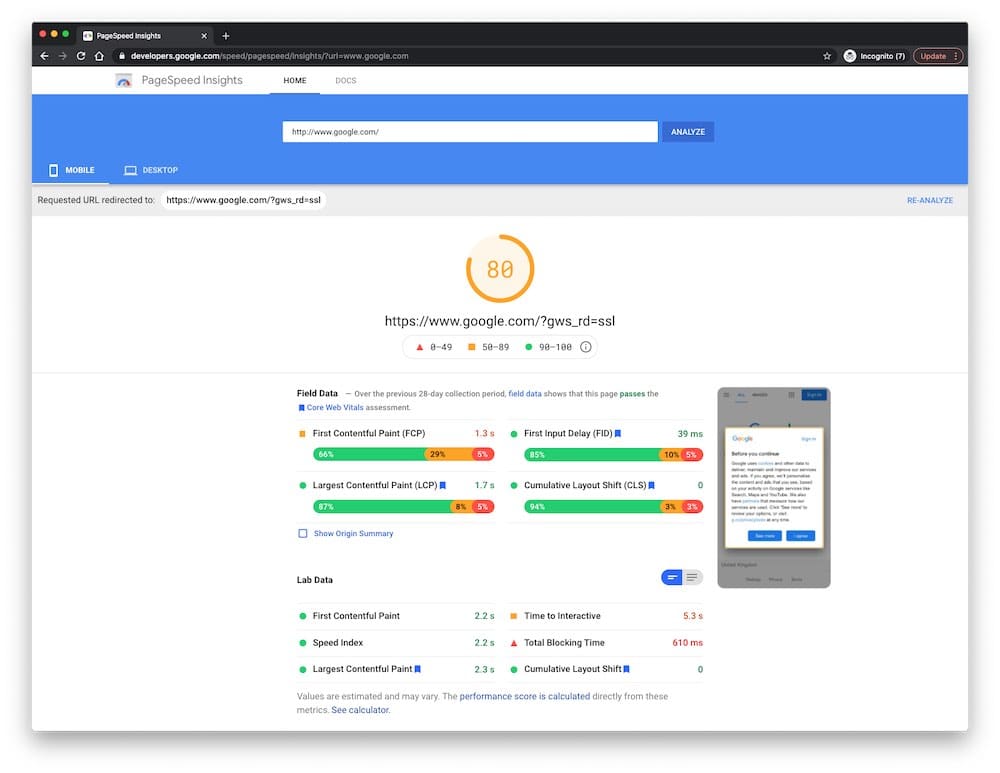
Task: Switch to the MOBILE results tab
Action: [x=71, y=170]
